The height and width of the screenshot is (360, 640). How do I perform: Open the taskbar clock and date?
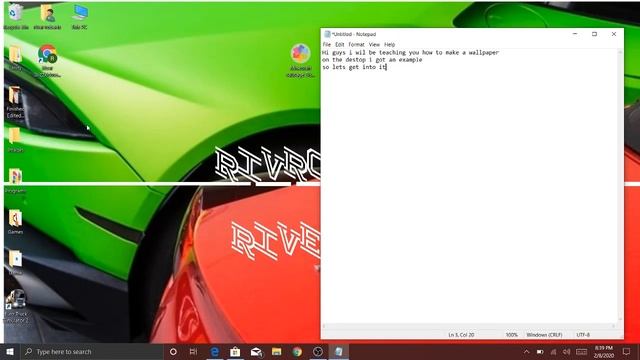tap(604, 351)
